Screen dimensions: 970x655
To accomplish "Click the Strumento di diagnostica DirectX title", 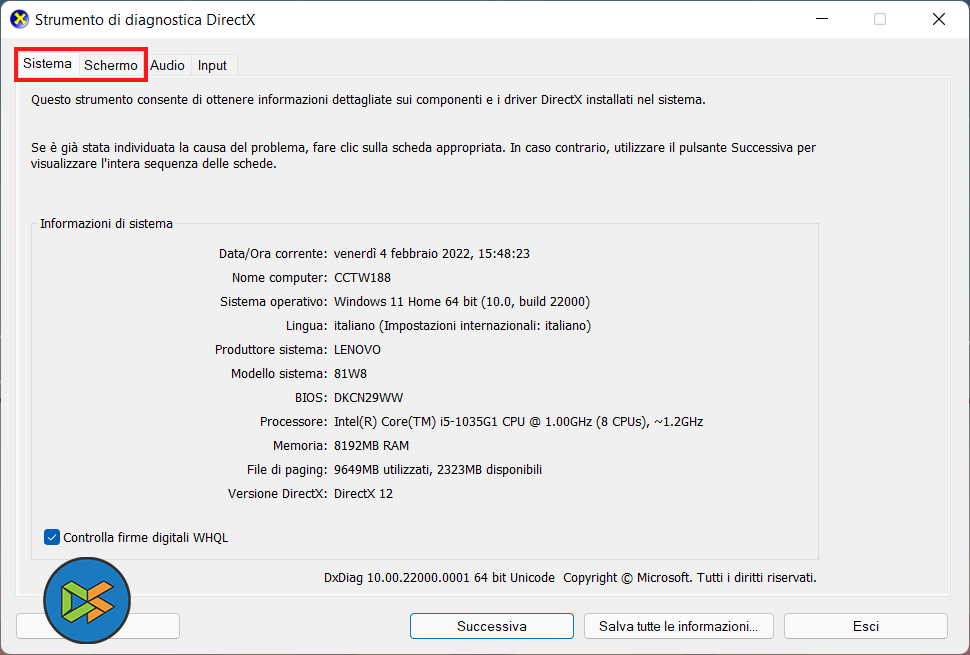I will coord(145,19).
